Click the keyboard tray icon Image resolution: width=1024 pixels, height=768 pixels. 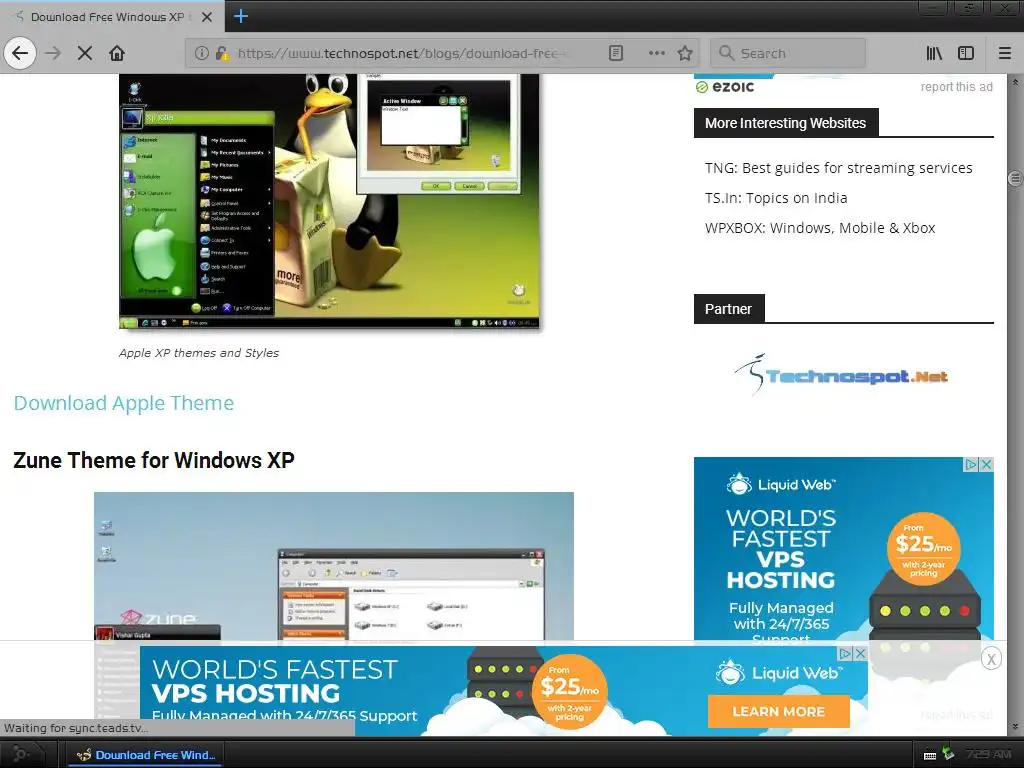coord(930,756)
